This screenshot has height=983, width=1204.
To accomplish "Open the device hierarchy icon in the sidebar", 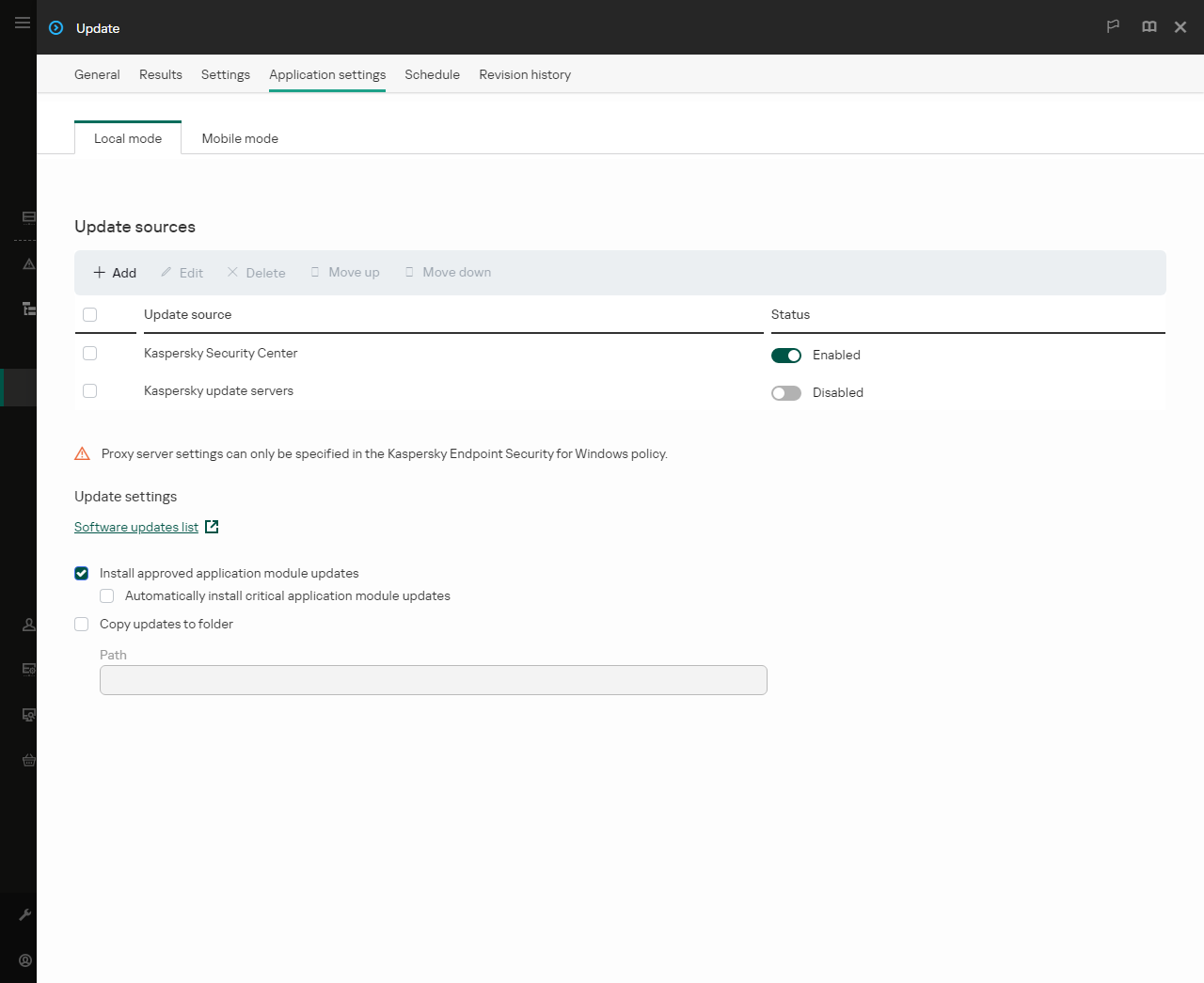I will point(27,309).
